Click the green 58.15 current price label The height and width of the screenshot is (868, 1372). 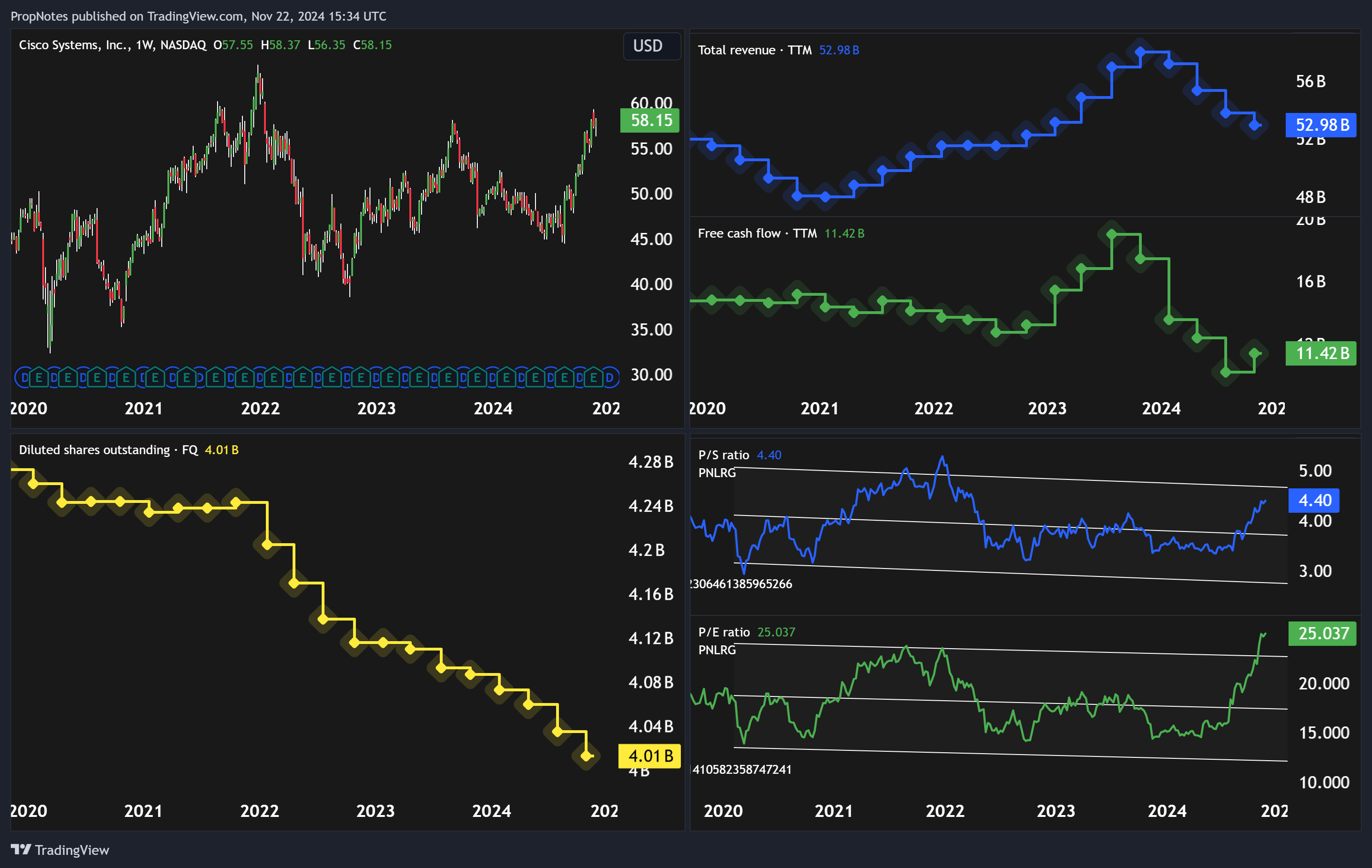(650, 121)
